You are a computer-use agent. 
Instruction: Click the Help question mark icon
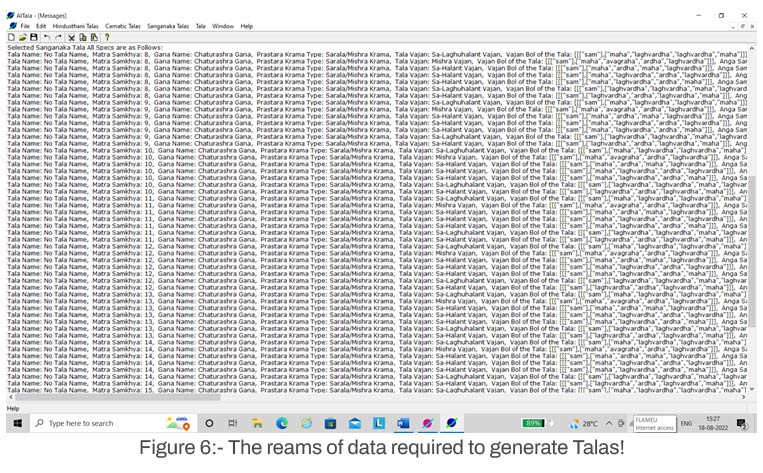click(x=107, y=37)
